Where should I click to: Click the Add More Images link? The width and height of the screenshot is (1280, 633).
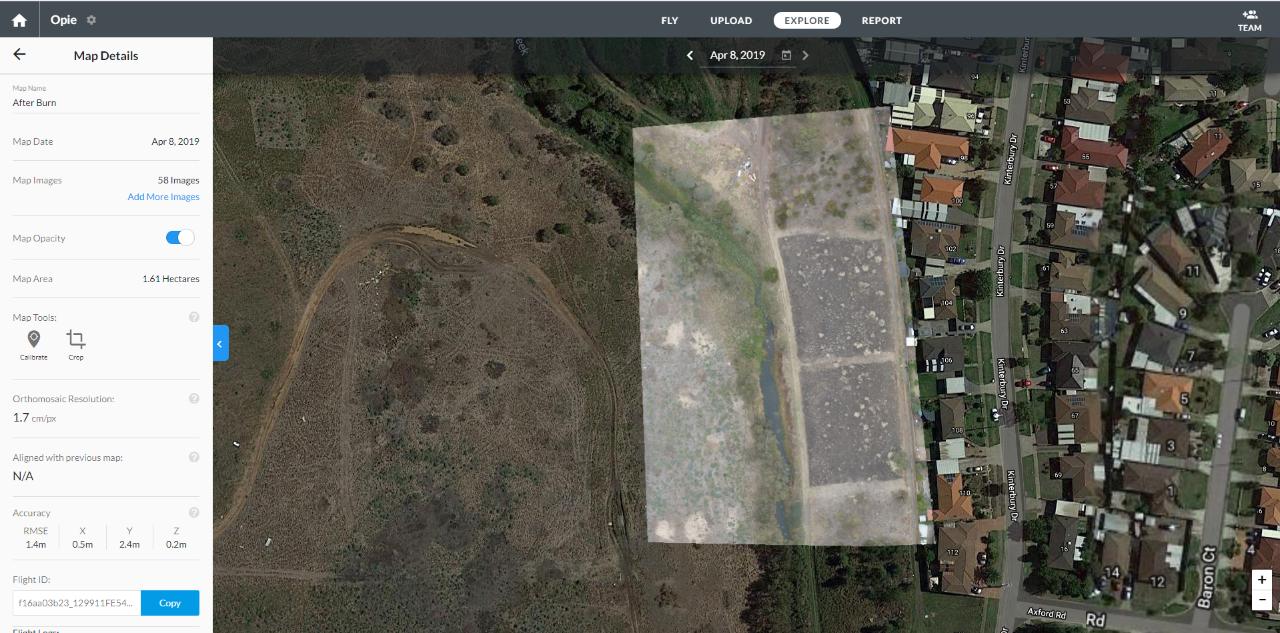tap(163, 197)
